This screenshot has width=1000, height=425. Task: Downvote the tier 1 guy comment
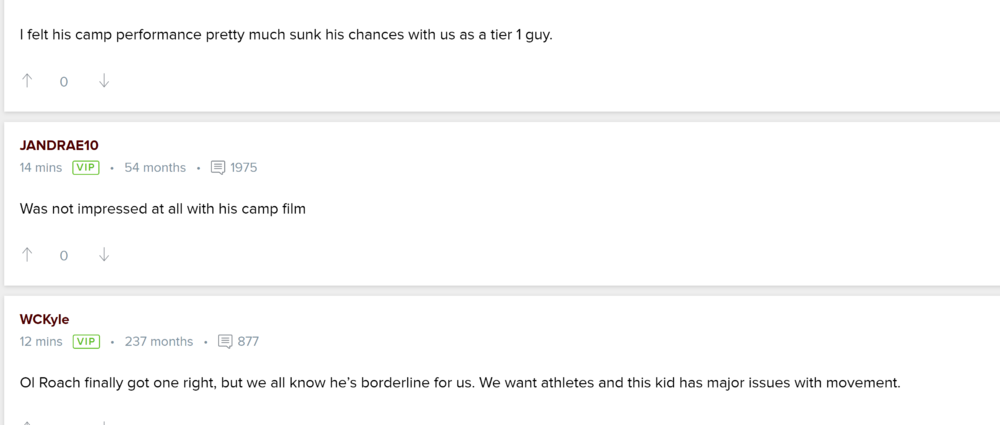click(104, 81)
